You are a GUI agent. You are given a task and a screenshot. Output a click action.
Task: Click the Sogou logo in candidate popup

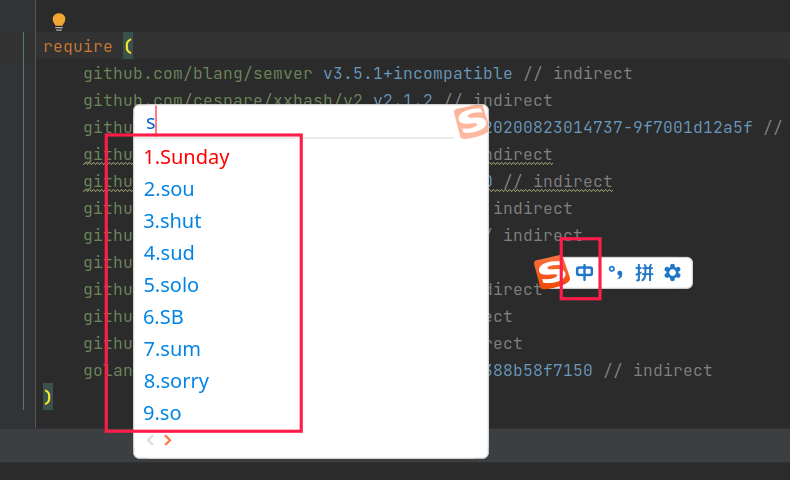point(471,123)
